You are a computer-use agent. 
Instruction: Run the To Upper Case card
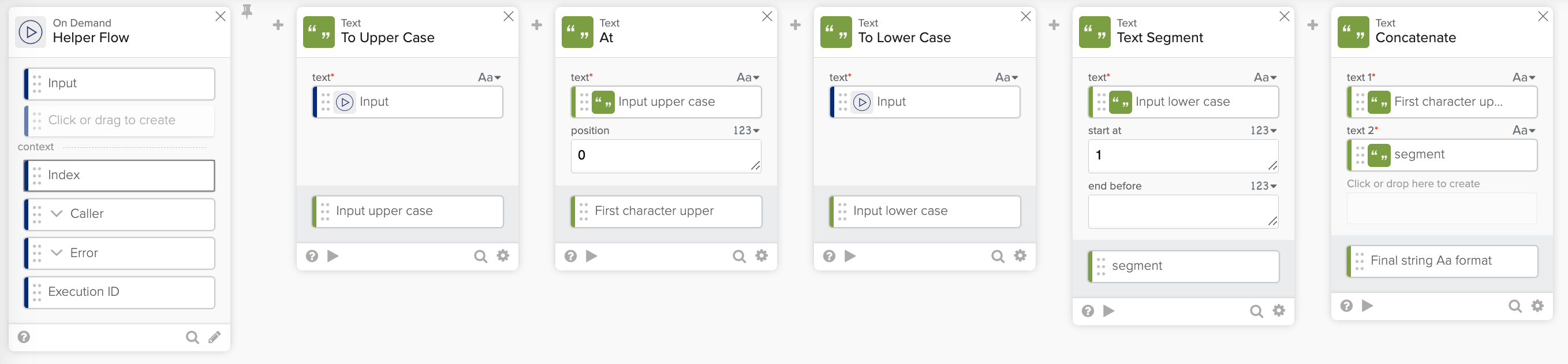point(333,257)
